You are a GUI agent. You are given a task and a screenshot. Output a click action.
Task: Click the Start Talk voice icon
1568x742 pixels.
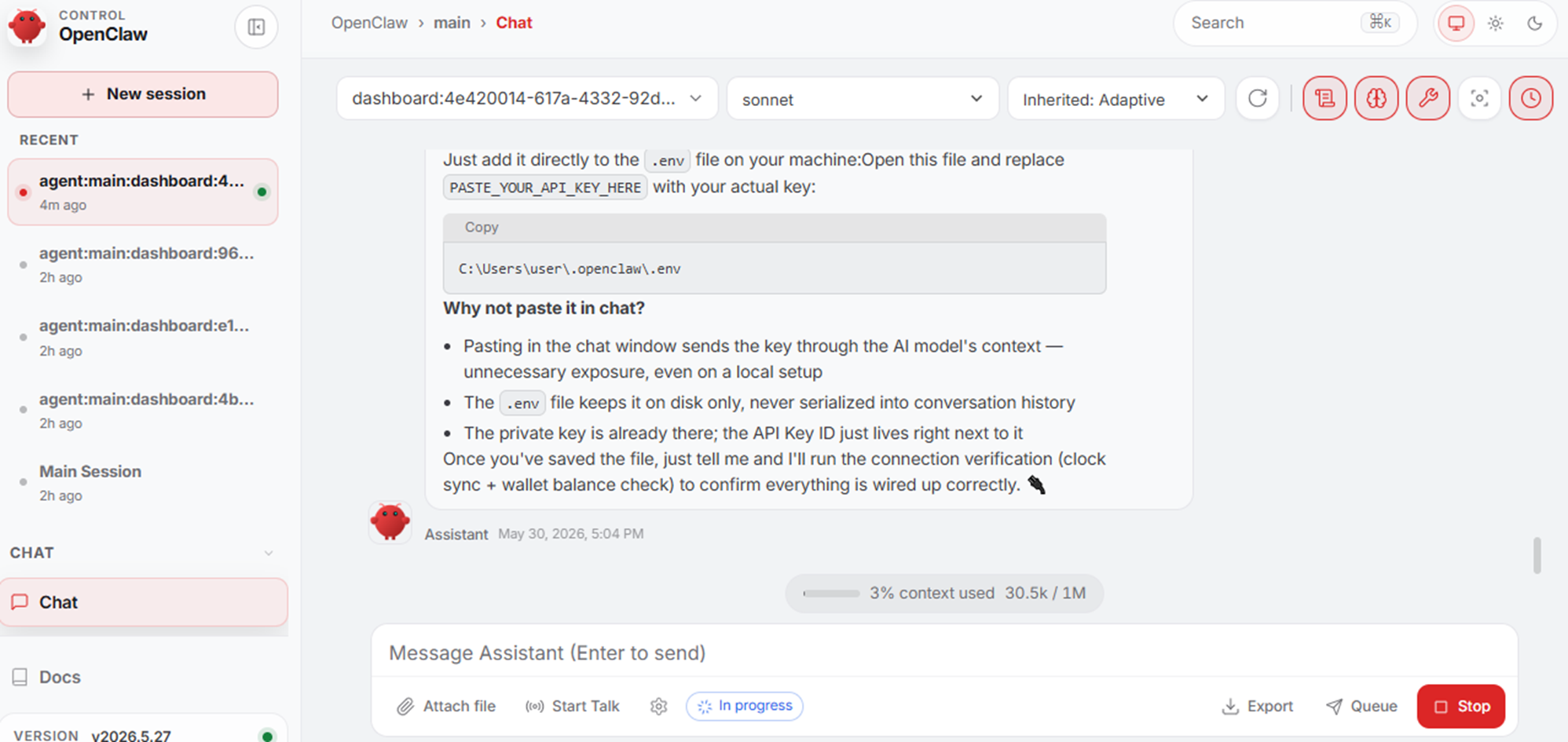pyautogui.click(x=535, y=707)
